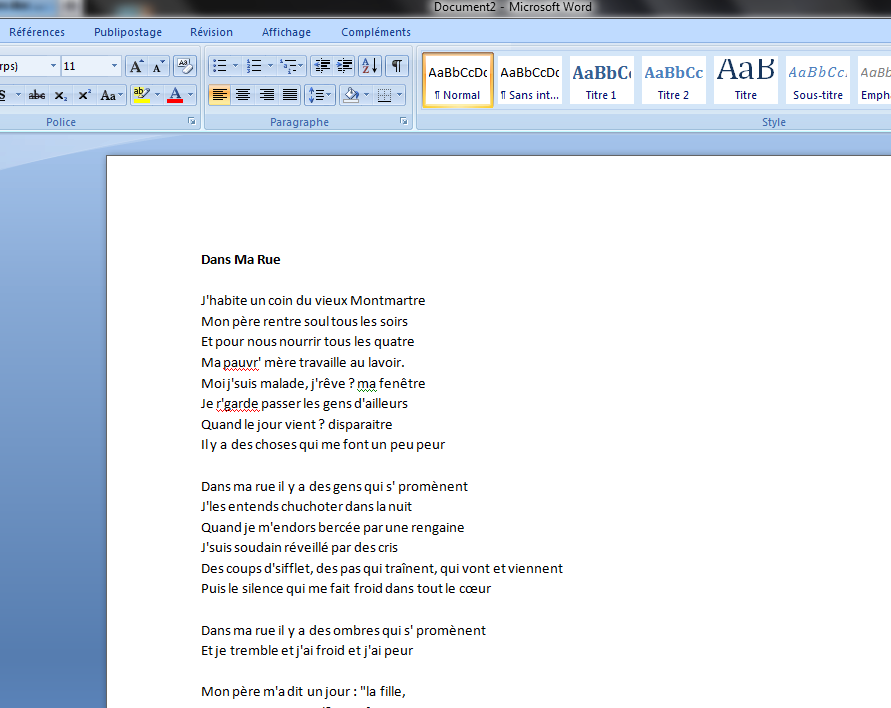Toggle underline with the S button
Screen dimensions: 891x708
[x=5, y=95]
